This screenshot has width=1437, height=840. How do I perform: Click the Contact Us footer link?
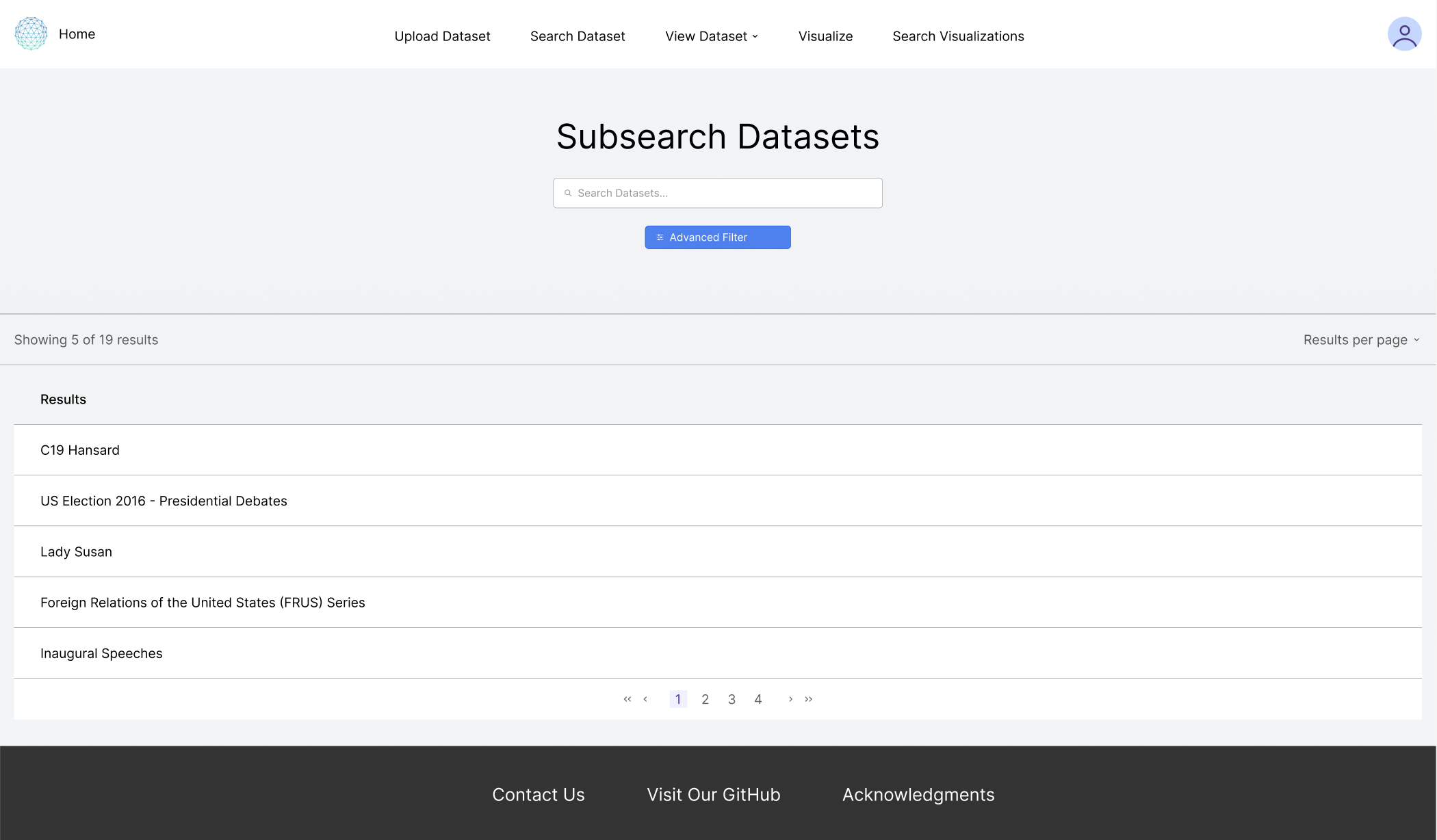[538, 795]
